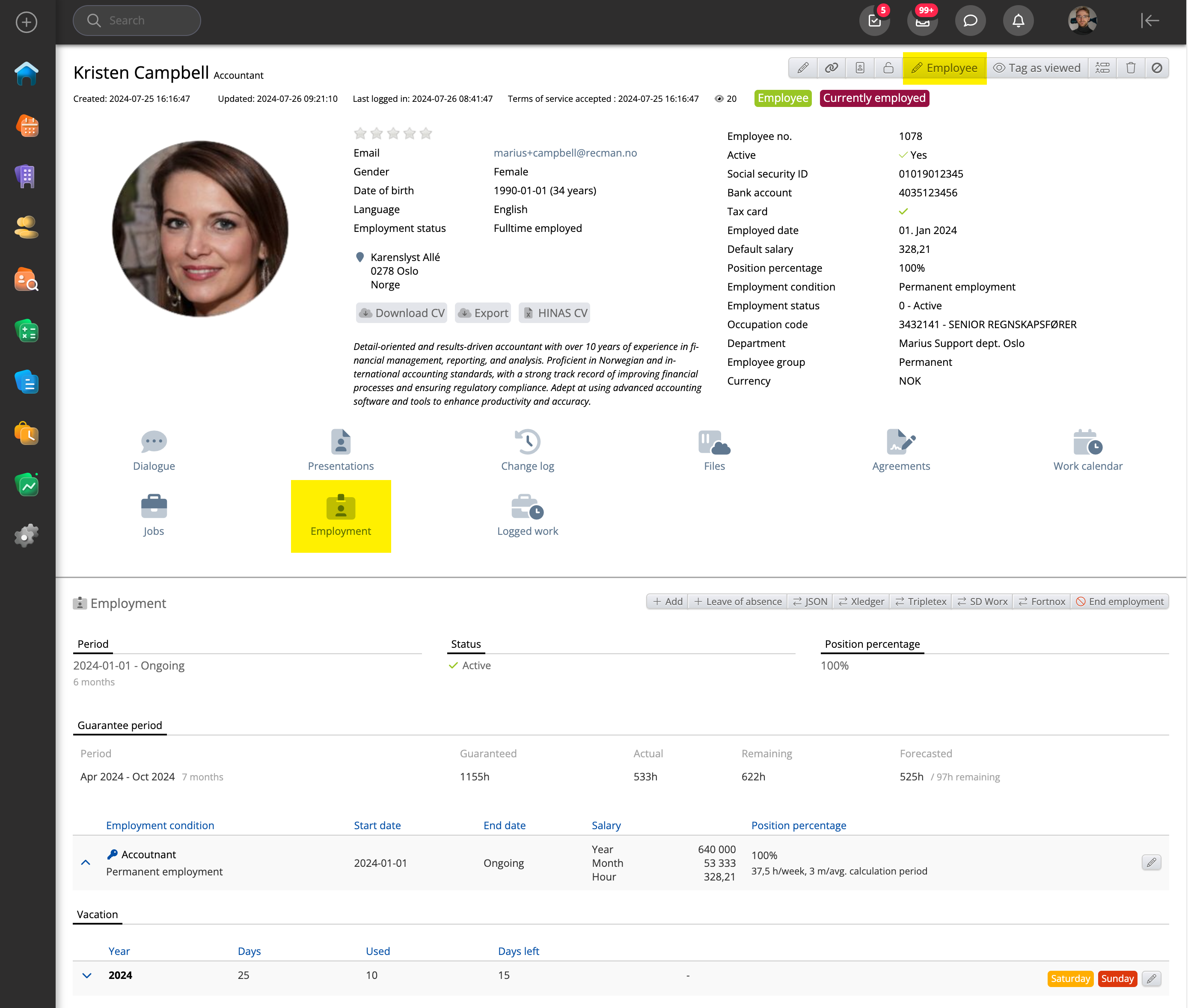Click the link chain icon in toolbar
Screen dimensions: 1188x1008
pyautogui.click(x=831, y=68)
